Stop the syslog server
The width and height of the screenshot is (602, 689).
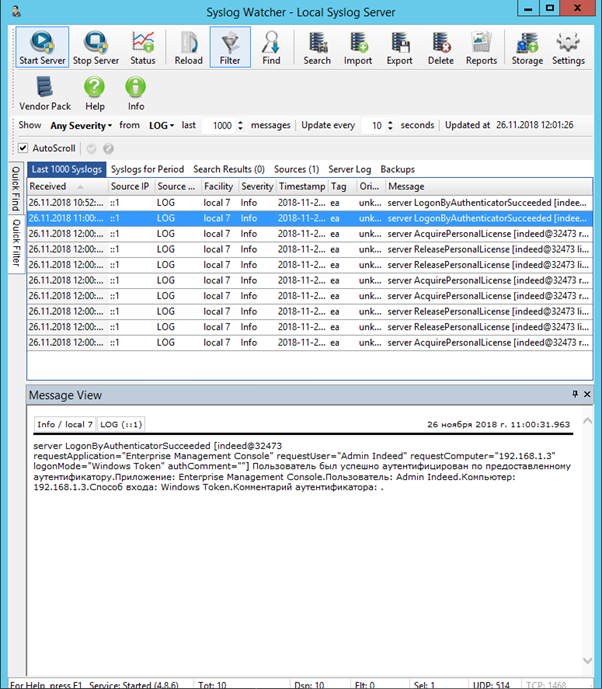96,47
